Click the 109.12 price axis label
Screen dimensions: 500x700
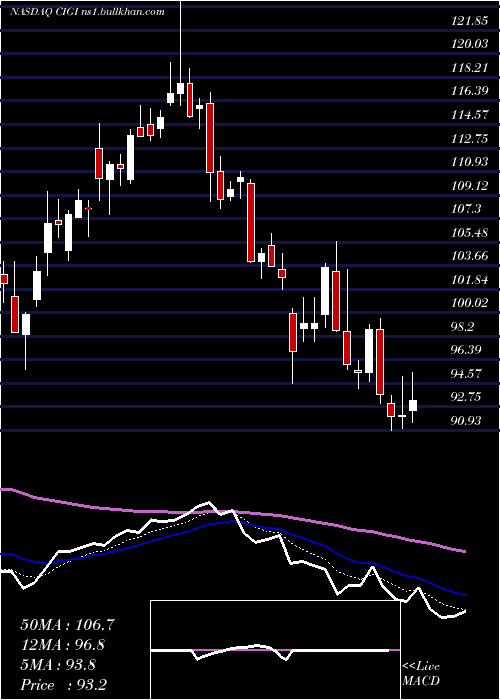point(468,185)
